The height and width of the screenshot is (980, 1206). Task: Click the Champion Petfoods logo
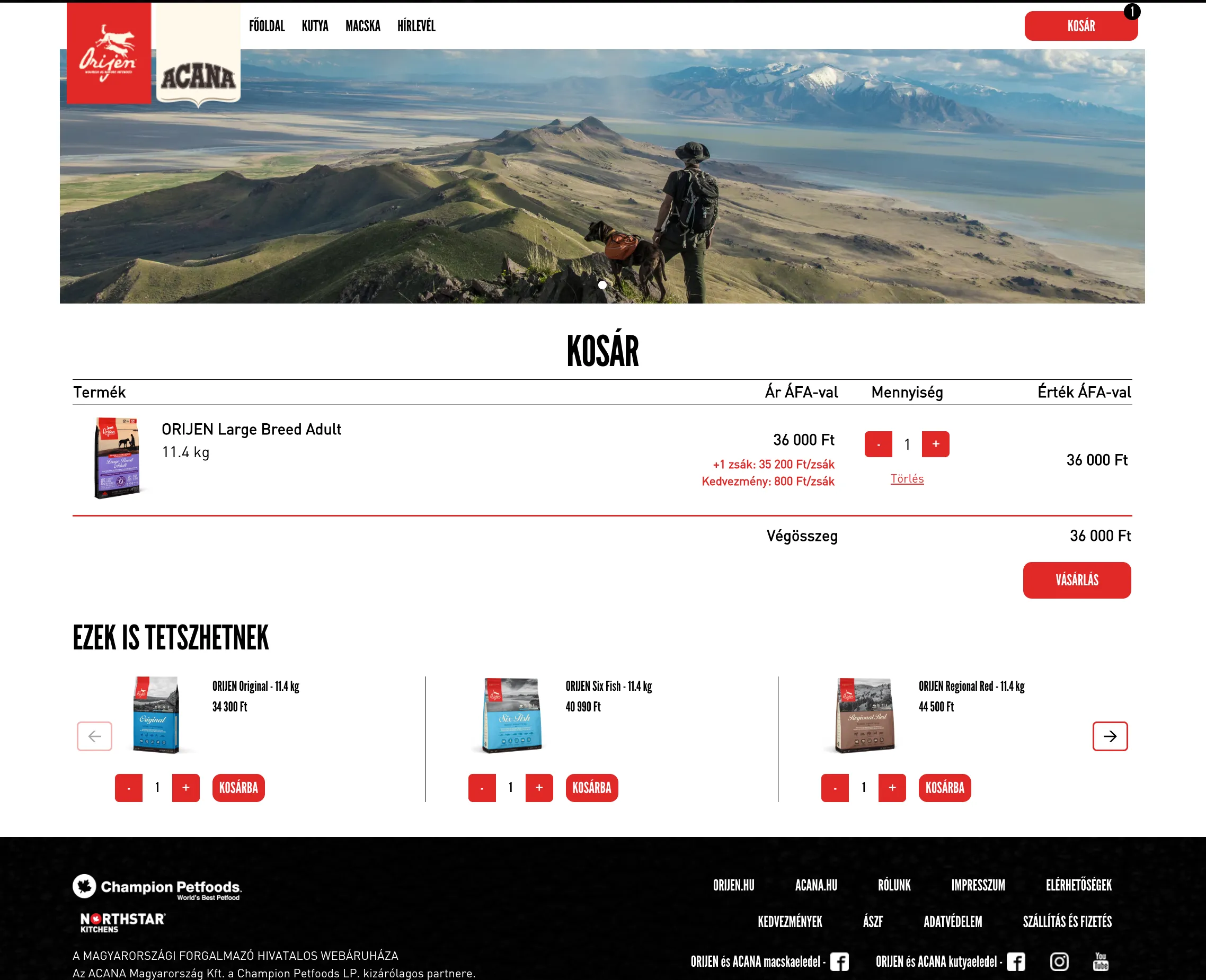[x=157, y=887]
